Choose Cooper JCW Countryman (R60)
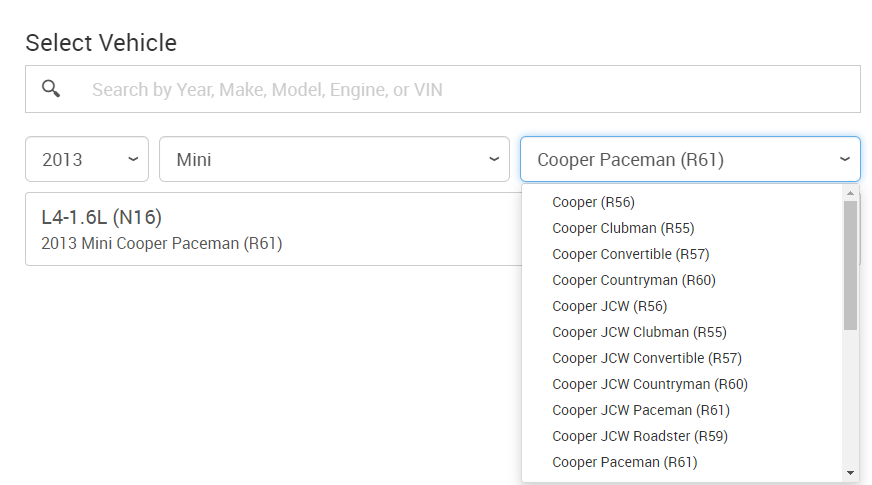This screenshot has width=872, height=485. pyautogui.click(x=649, y=384)
